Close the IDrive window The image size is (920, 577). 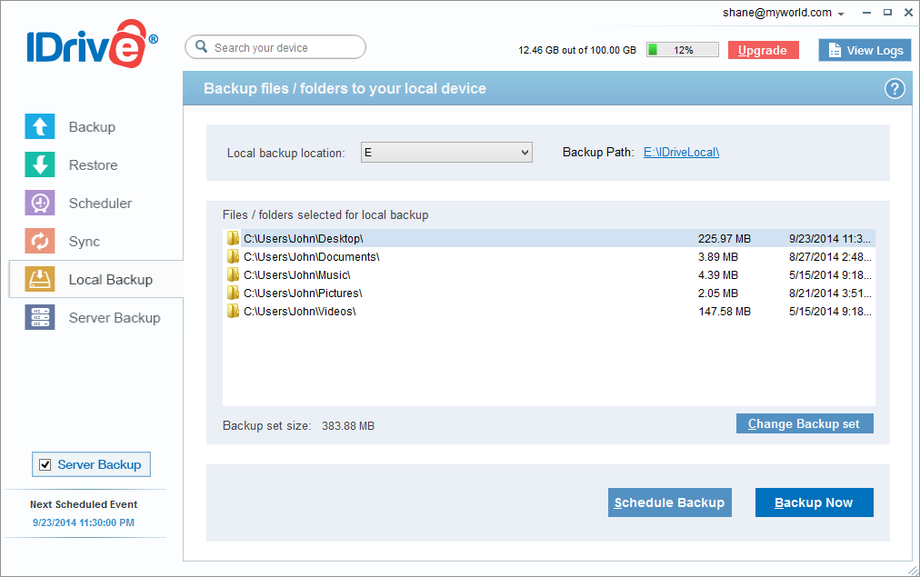click(908, 12)
